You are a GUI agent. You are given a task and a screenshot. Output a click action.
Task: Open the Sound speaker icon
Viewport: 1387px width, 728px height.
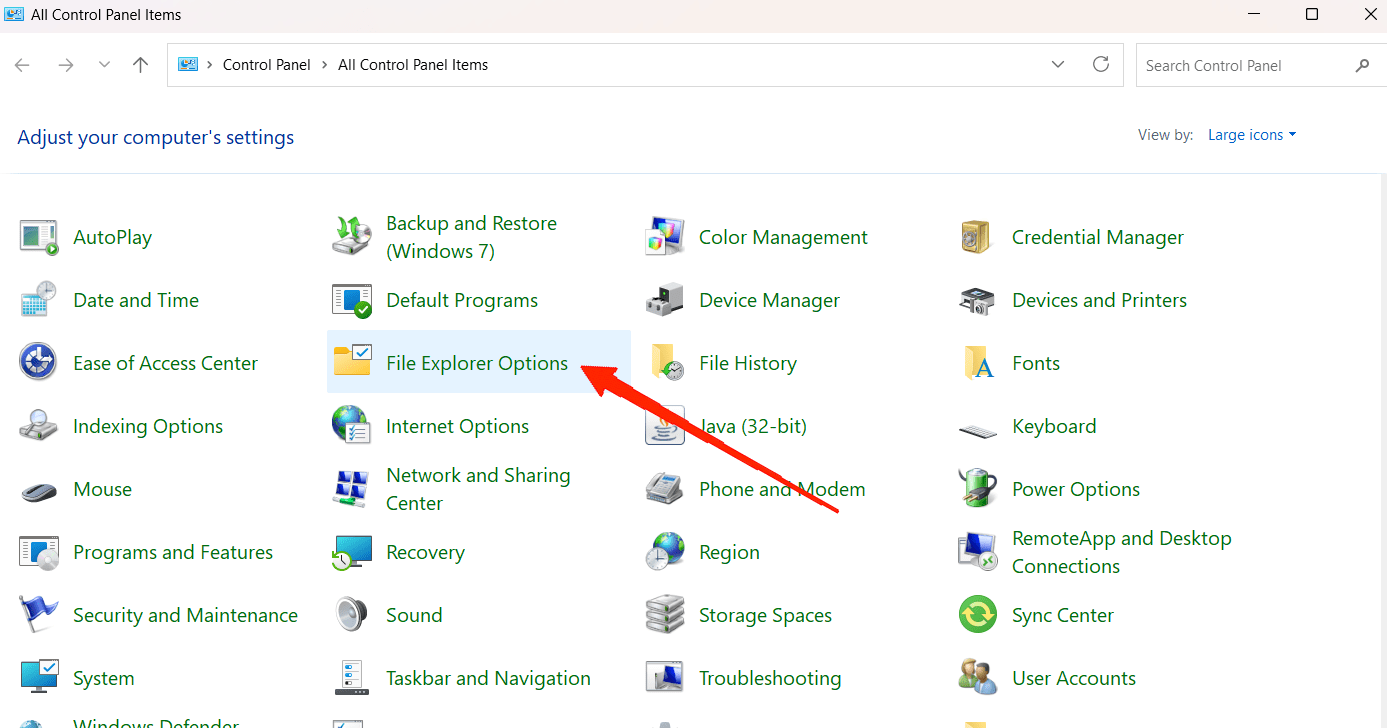point(352,615)
